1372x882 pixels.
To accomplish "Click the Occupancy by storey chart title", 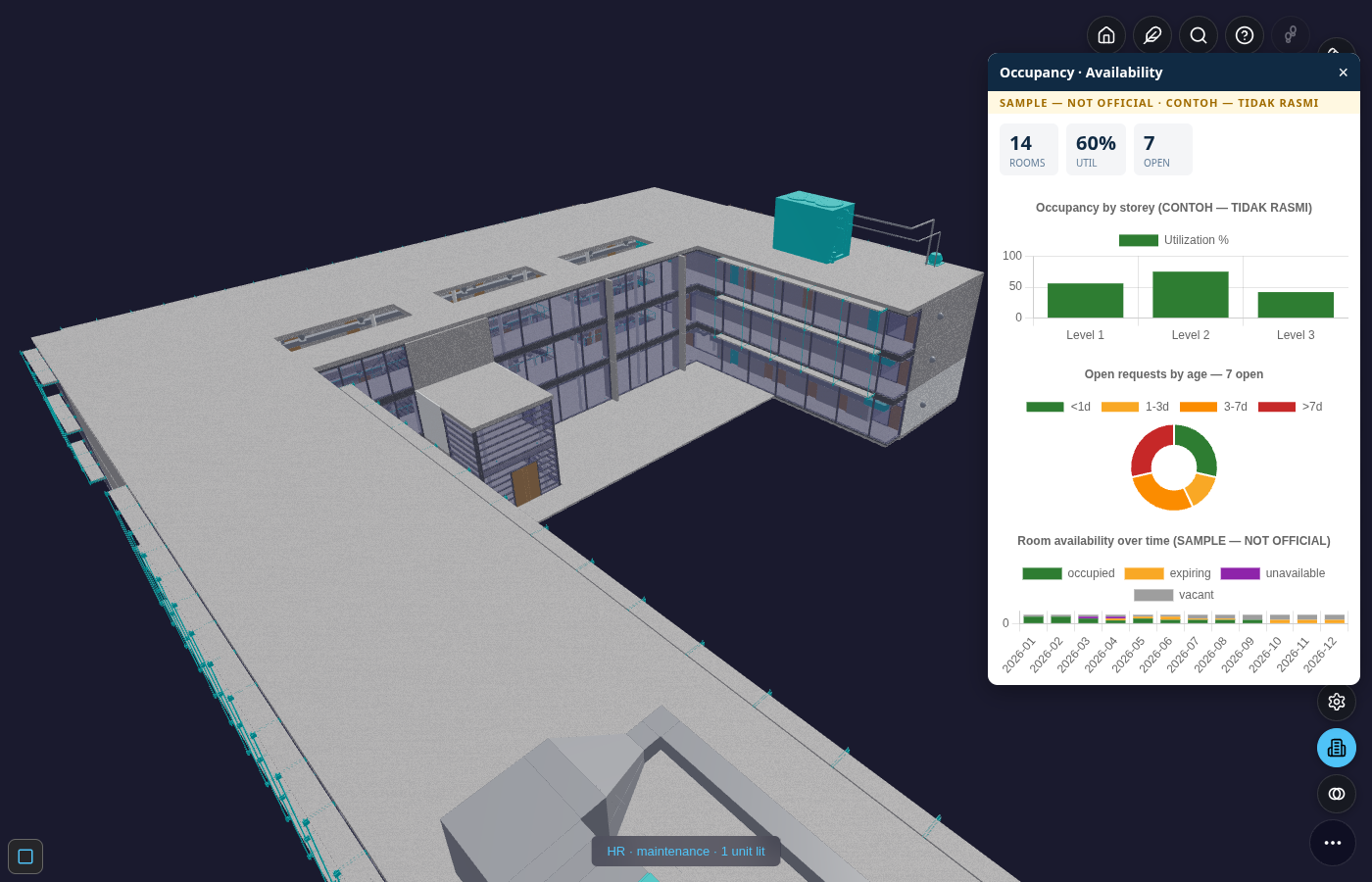I will (1174, 208).
